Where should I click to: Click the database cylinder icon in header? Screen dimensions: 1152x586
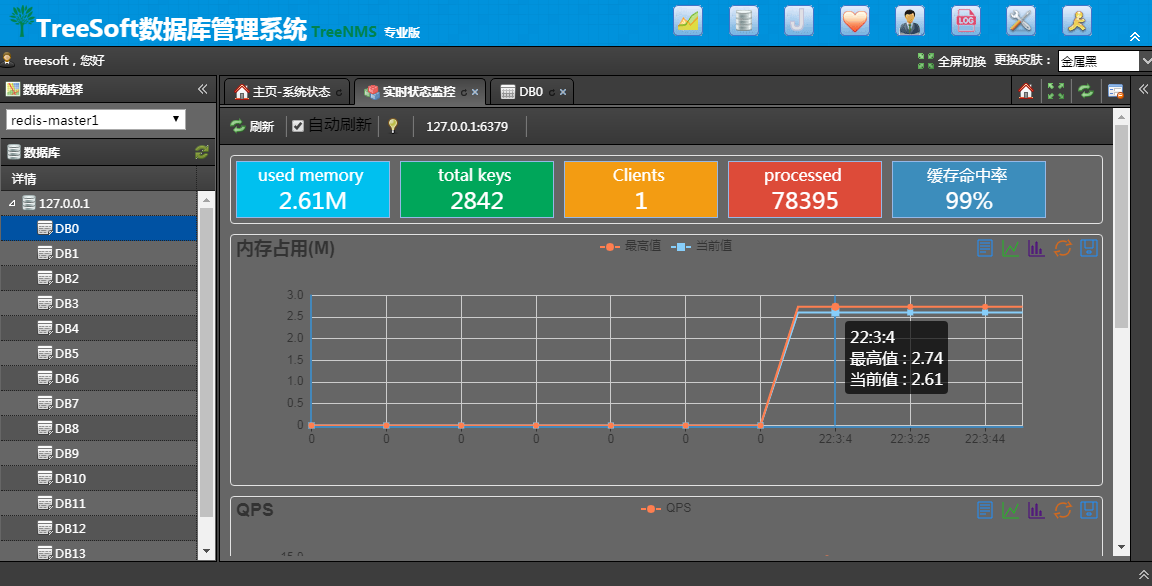tap(744, 21)
